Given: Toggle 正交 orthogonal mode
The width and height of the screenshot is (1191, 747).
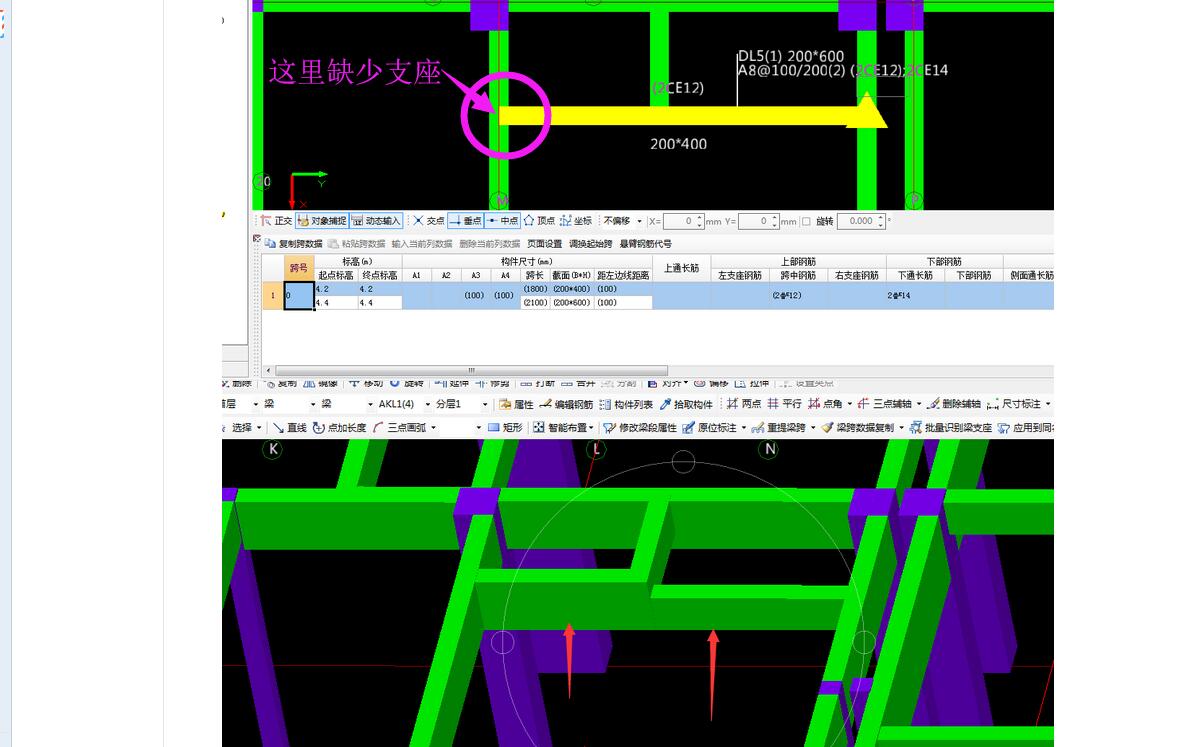Looking at the screenshot, I should tap(276, 221).
